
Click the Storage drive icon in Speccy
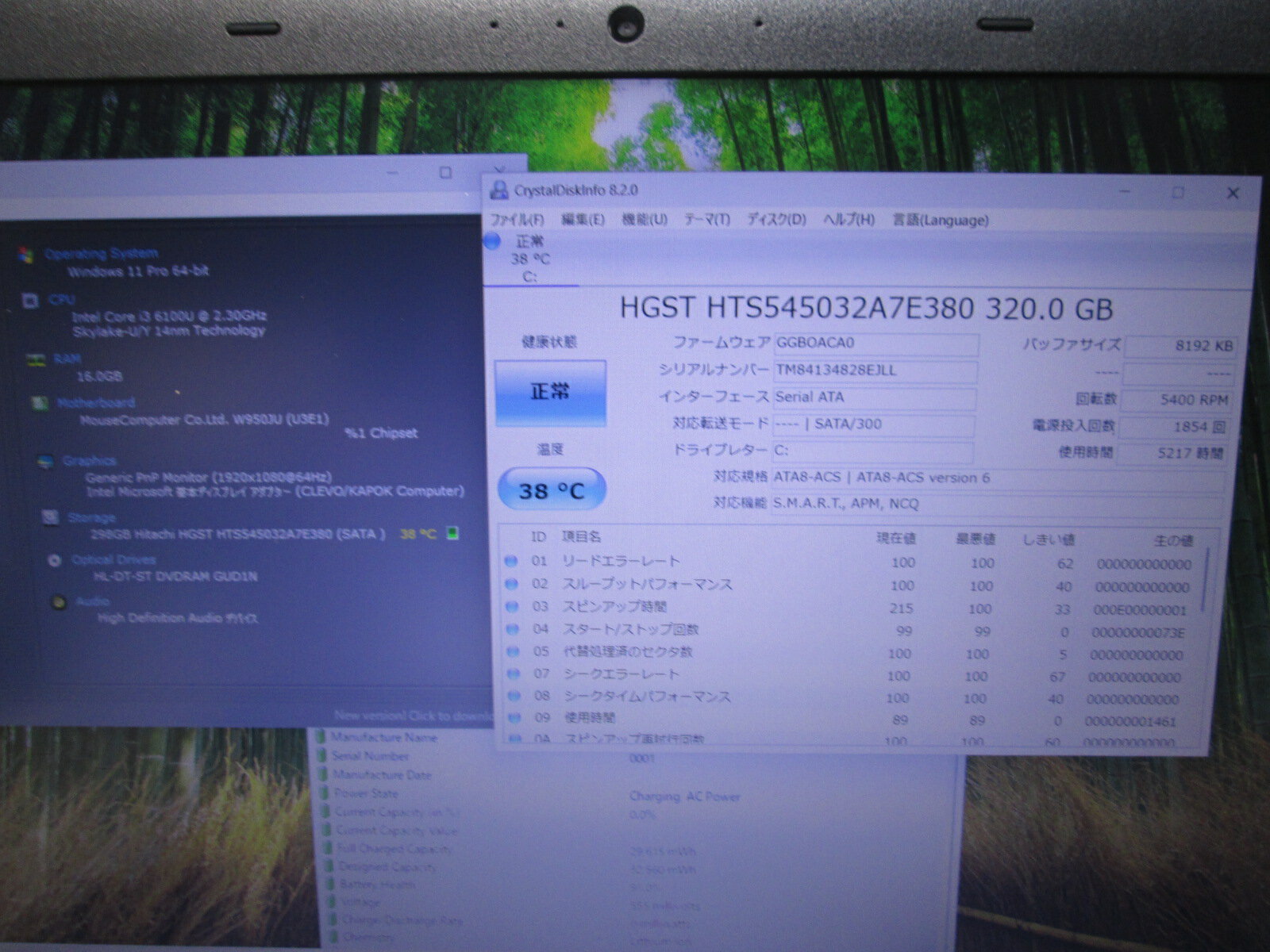coord(51,517)
